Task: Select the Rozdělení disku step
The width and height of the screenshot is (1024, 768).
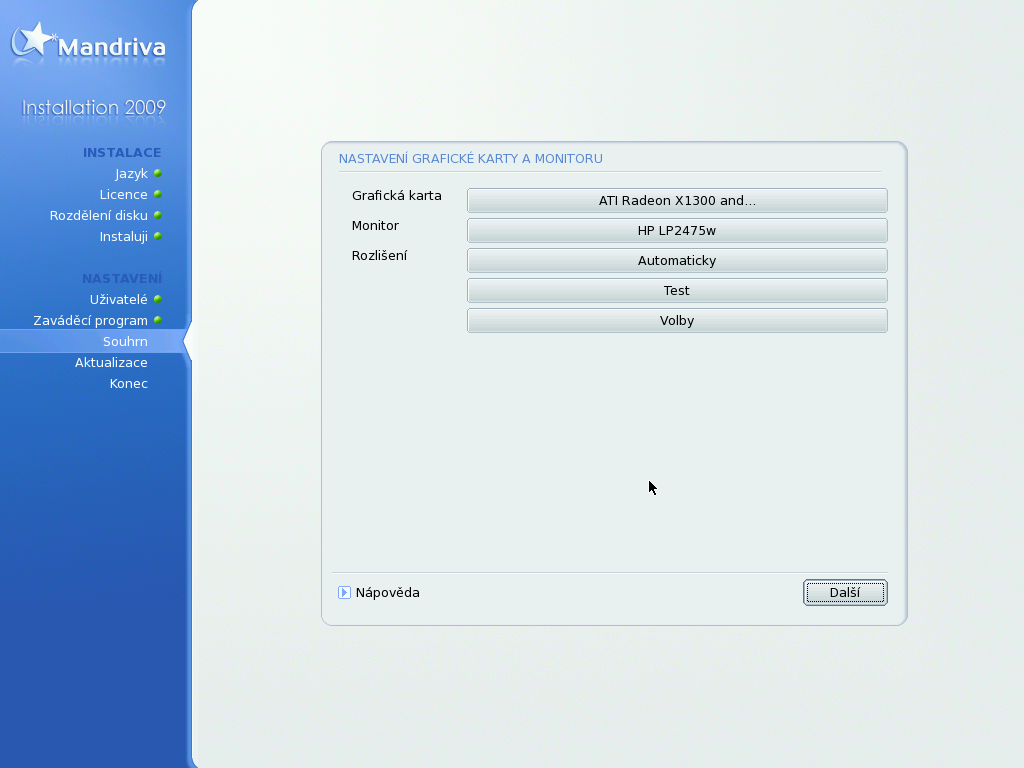Action: [99, 216]
